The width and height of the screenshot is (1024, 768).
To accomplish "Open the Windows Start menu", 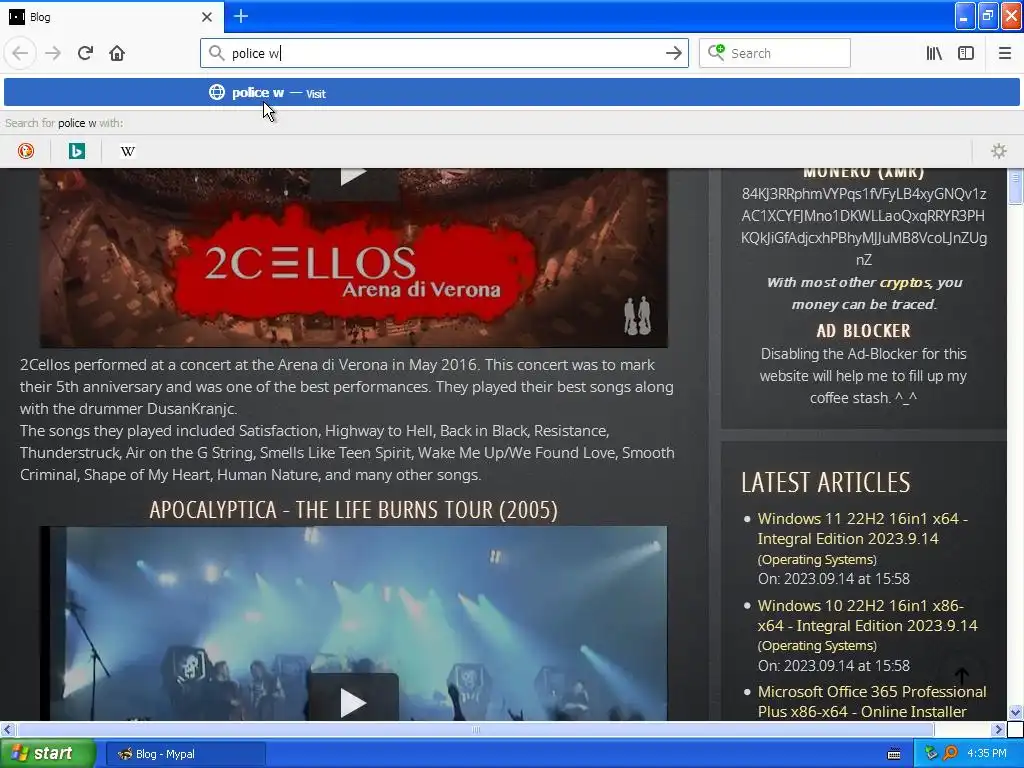I will pyautogui.click(x=48, y=754).
